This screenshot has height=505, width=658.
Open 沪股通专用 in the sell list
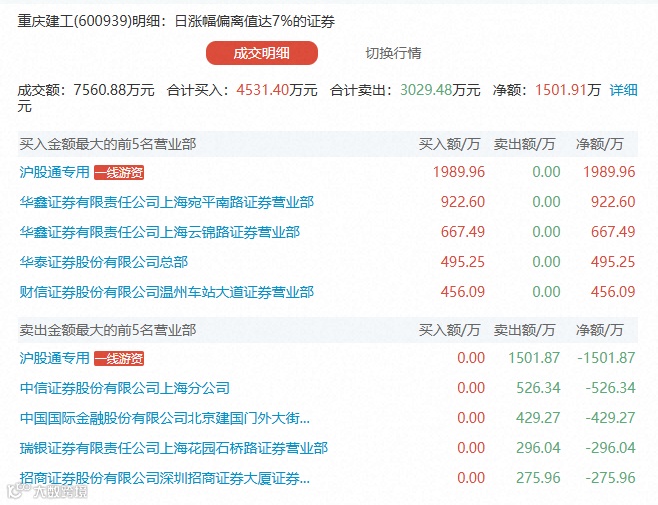pos(55,358)
